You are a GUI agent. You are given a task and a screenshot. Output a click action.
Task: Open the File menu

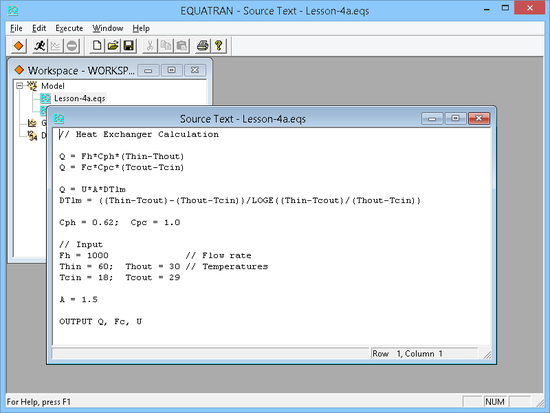[x=16, y=28]
